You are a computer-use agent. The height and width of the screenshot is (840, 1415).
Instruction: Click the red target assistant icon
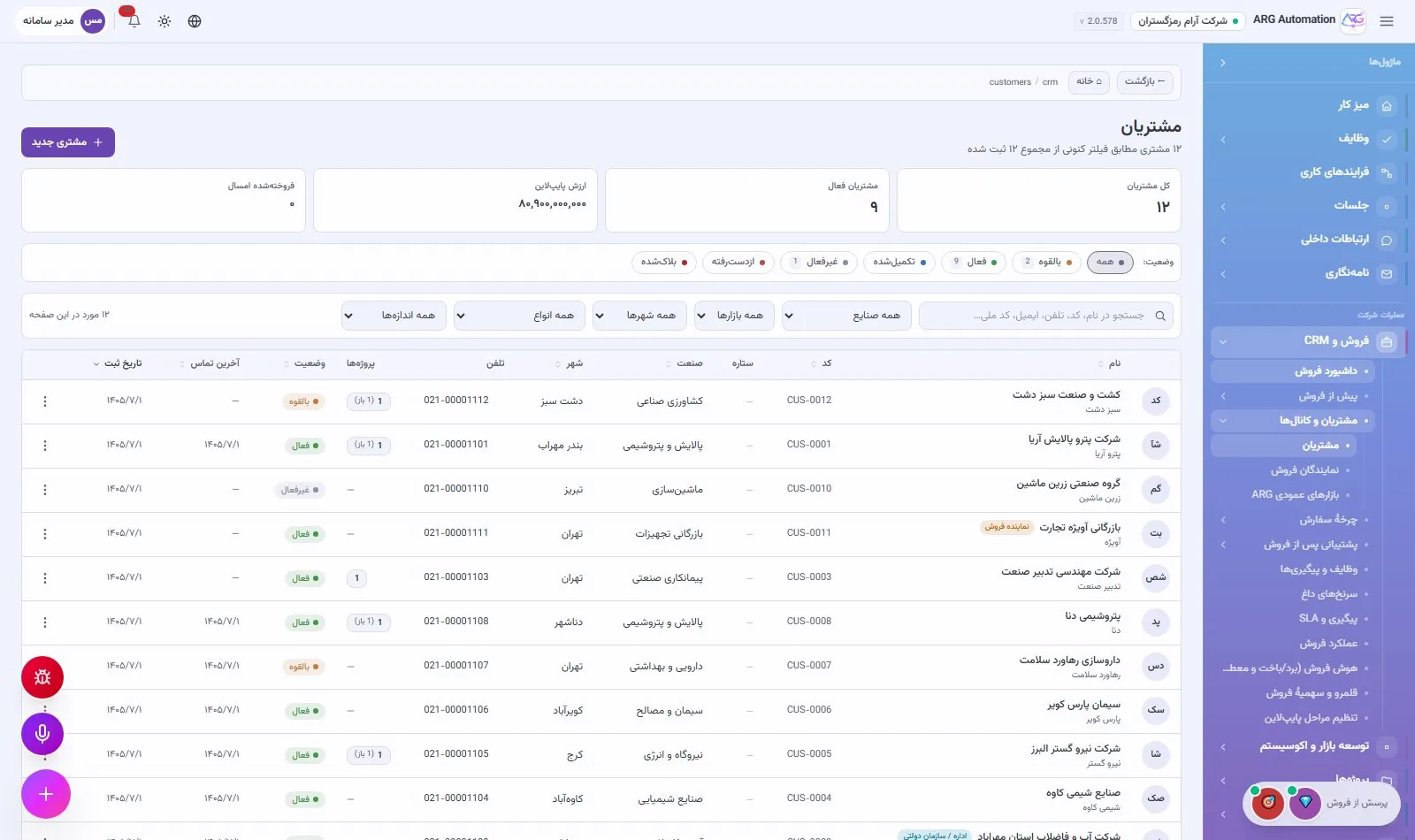pos(1268,802)
